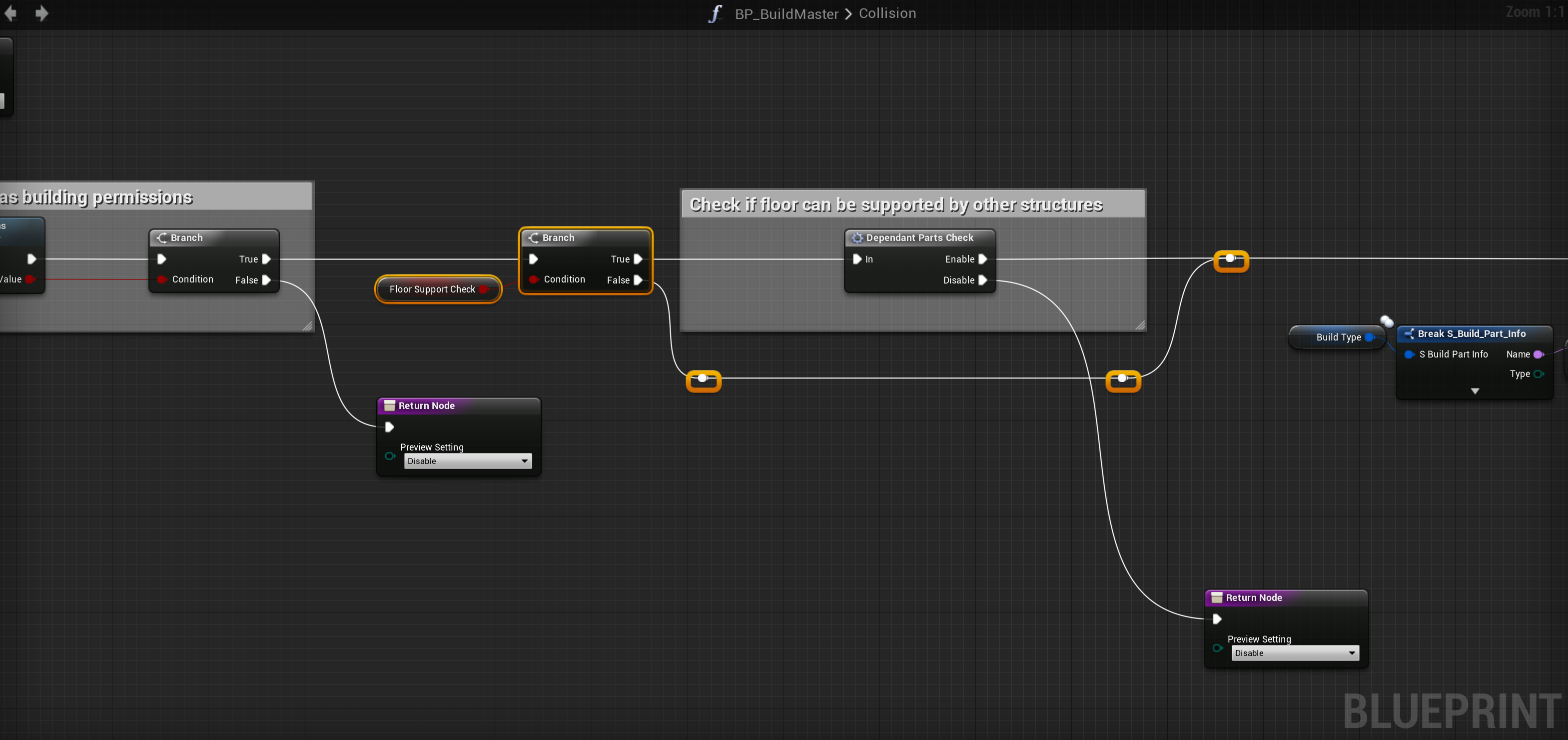Click the right Return Node header icon
The width and height of the screenshot is (1568, 740).
pos(1216,598)
